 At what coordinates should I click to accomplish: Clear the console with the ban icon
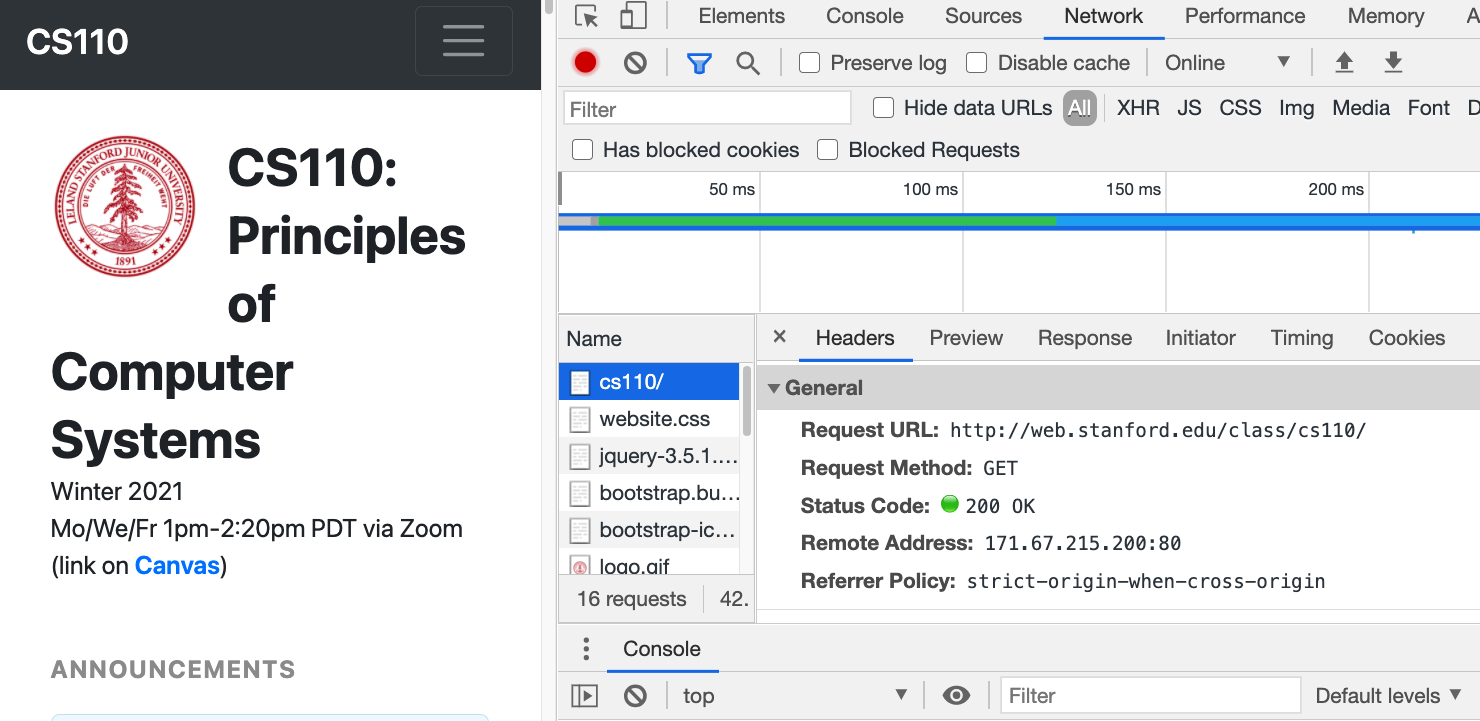click(635, 695)
